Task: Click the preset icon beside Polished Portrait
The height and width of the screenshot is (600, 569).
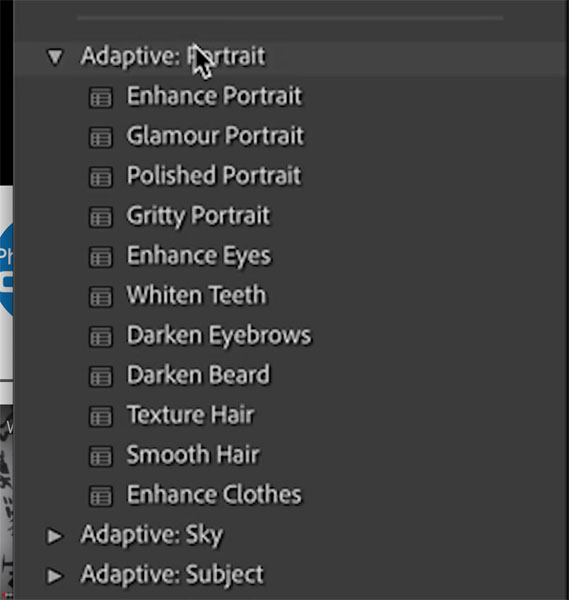Action: [x=101, y=177]
